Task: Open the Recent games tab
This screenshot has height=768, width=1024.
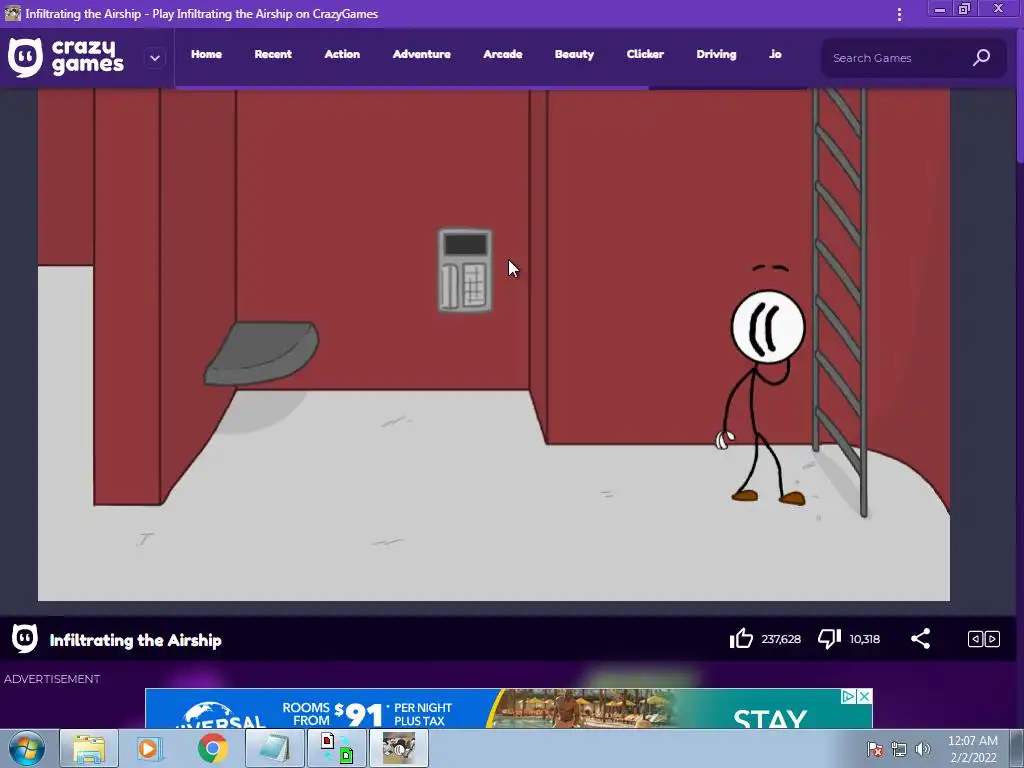Action: click(273, 54)
